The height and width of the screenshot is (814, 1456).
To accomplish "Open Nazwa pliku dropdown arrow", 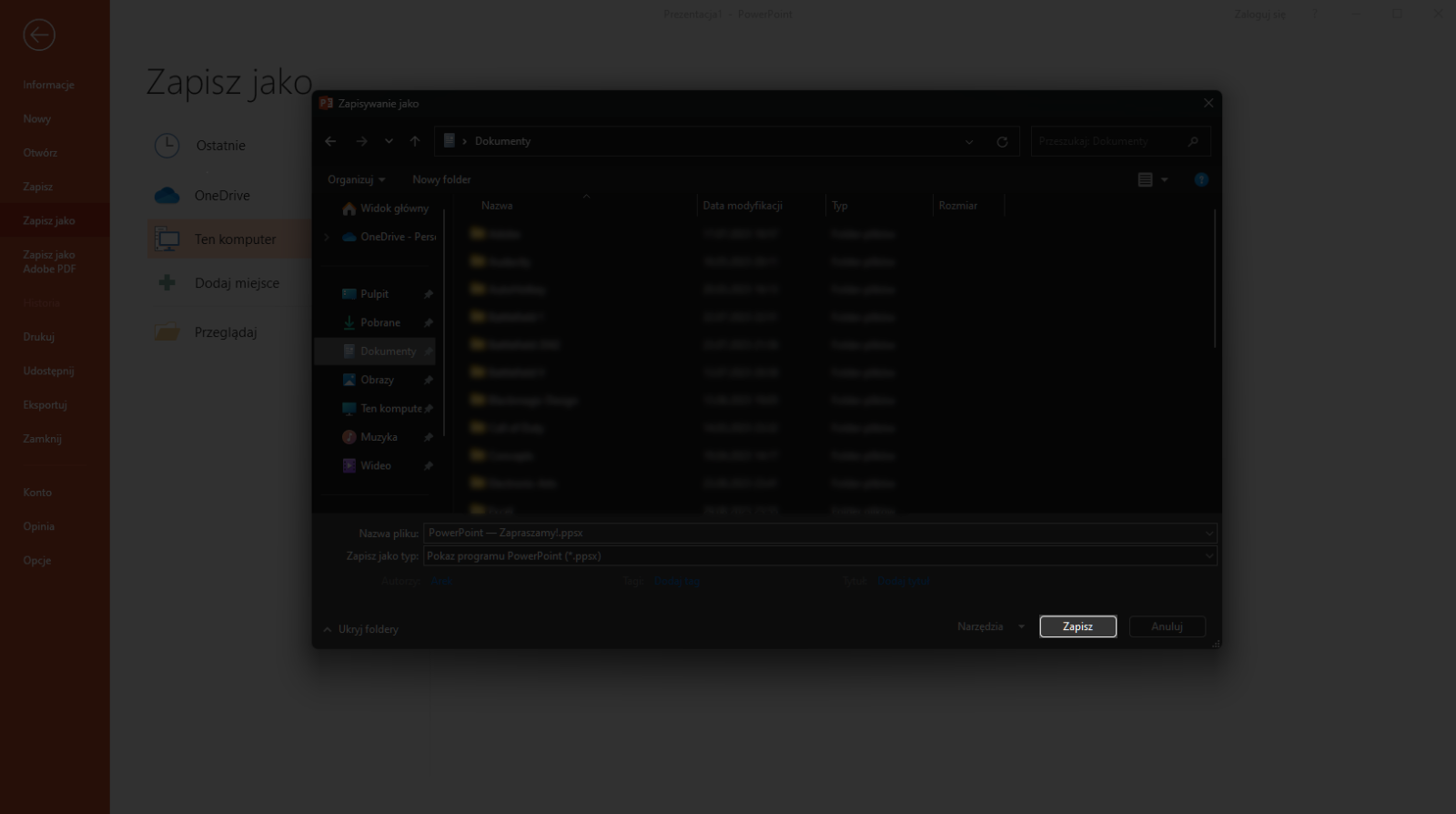I will tap(1209, 533).
